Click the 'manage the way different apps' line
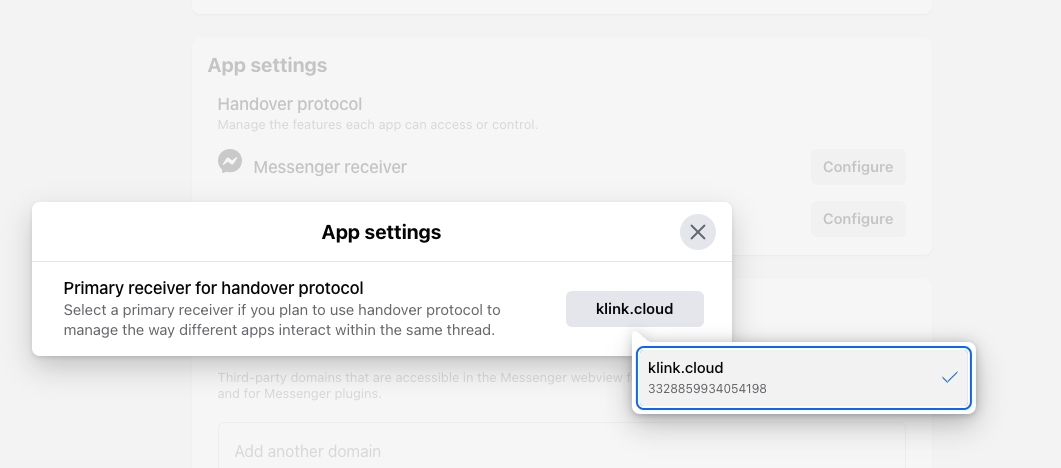 coord(279,330)
